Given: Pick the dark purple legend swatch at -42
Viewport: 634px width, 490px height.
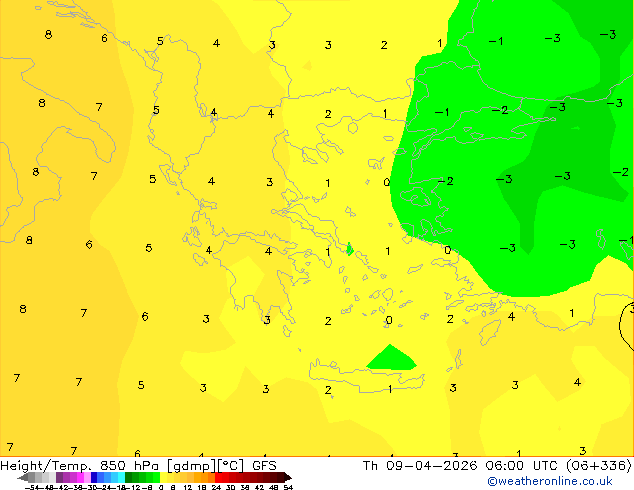Looking at the screenshot, I should point(59,477).
